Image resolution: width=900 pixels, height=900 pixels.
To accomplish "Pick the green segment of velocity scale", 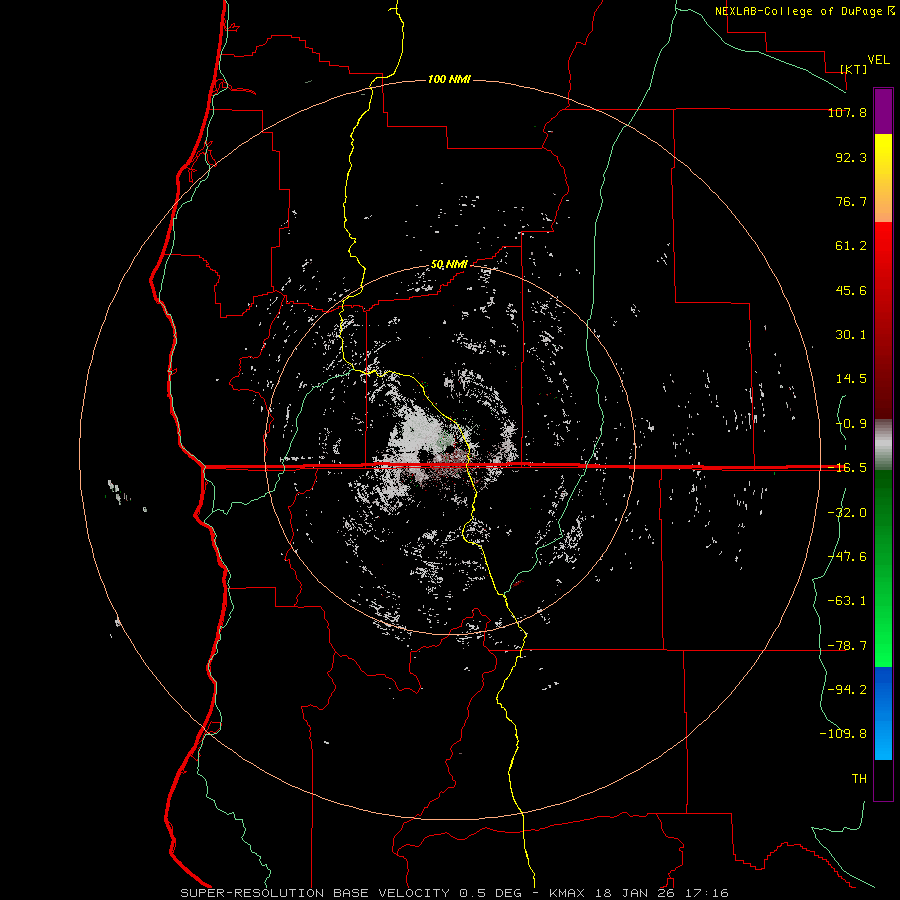I will (x=883, y=568).
